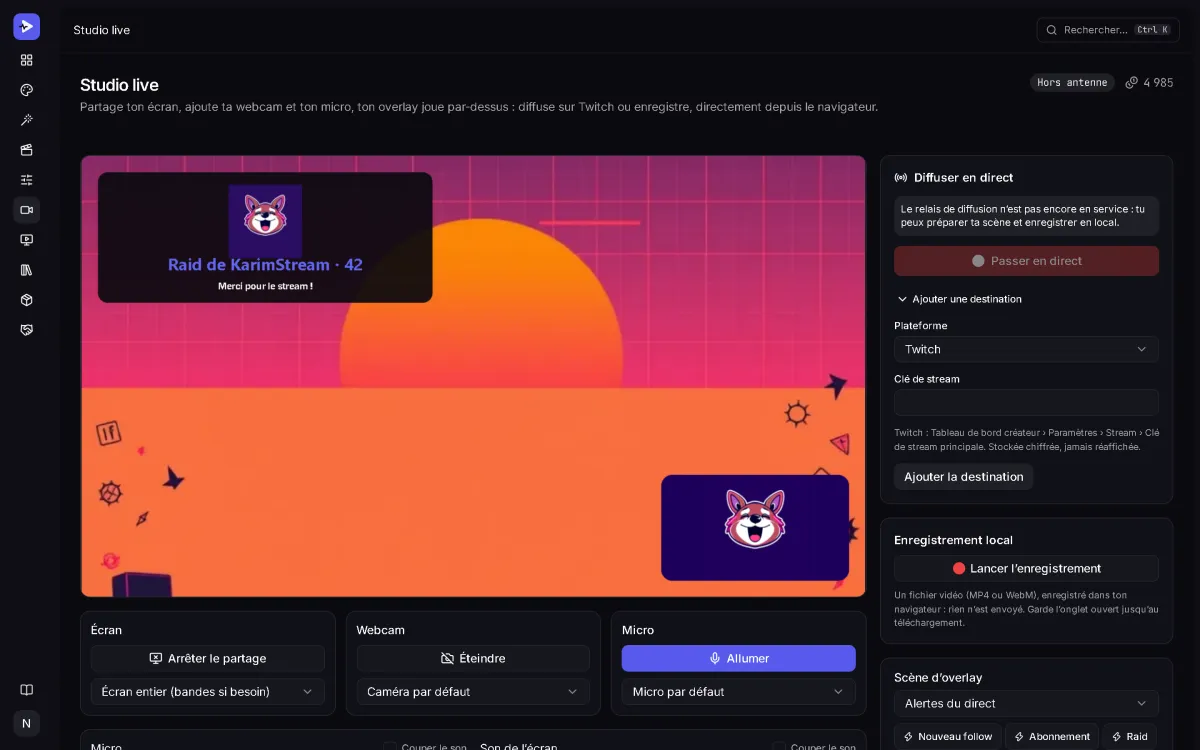Open the Alertes du direct scene dropdown
This screenshot has width=1200, height=750.
(1026, 703)
